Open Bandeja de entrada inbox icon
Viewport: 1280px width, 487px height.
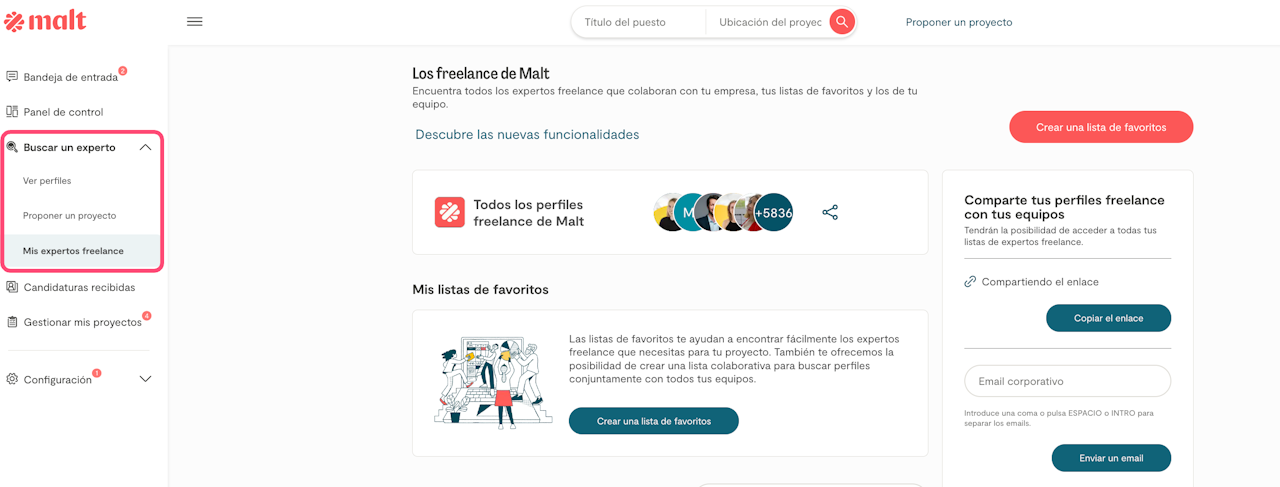12,77
